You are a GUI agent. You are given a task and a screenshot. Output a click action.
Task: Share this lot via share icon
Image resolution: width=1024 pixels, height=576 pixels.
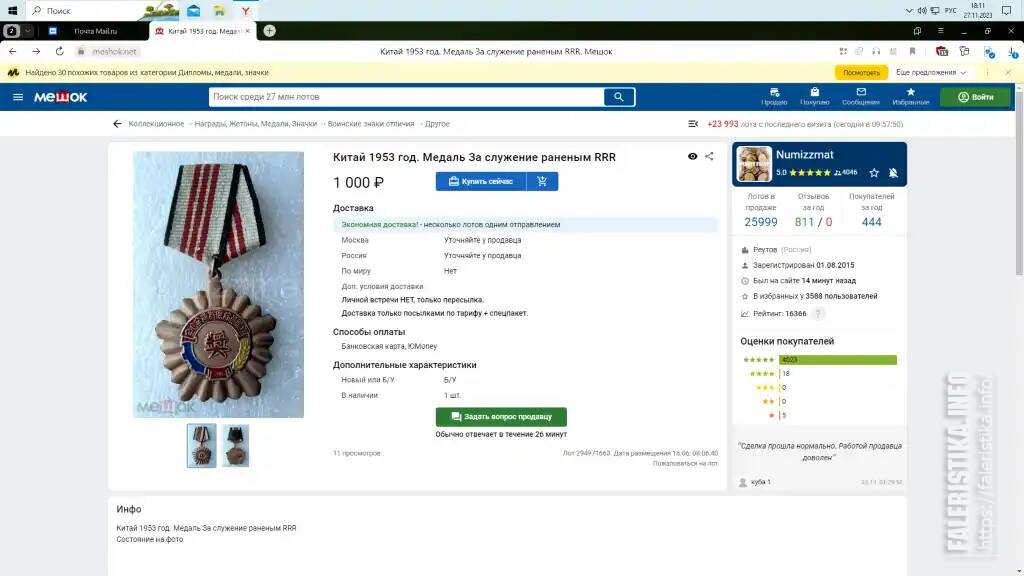tap(709, 157)
